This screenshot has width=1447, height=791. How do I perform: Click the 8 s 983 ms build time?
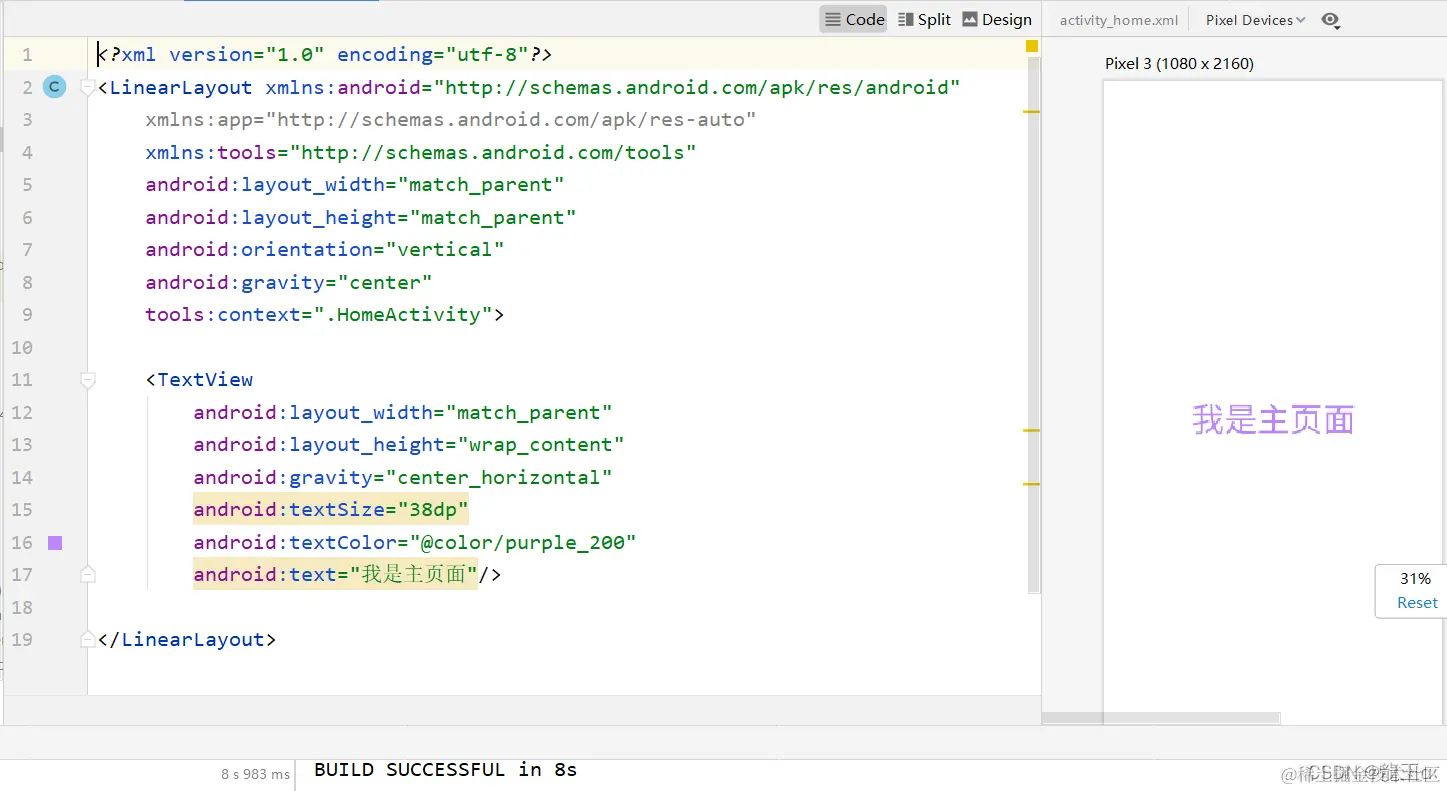point(255,774)
